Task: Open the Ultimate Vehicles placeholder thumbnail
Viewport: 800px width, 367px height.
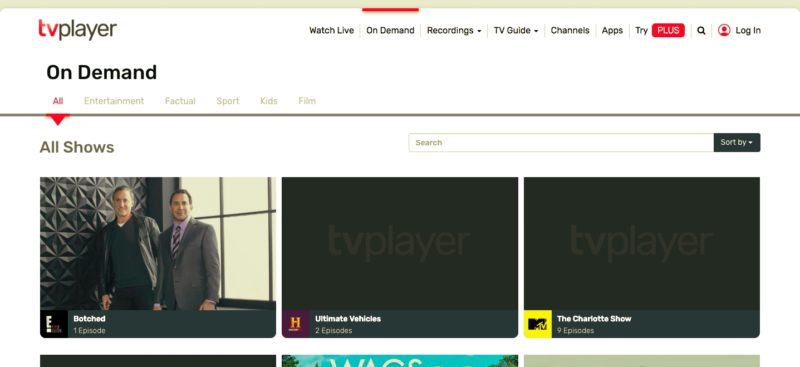Action: [x=400, y=243]
